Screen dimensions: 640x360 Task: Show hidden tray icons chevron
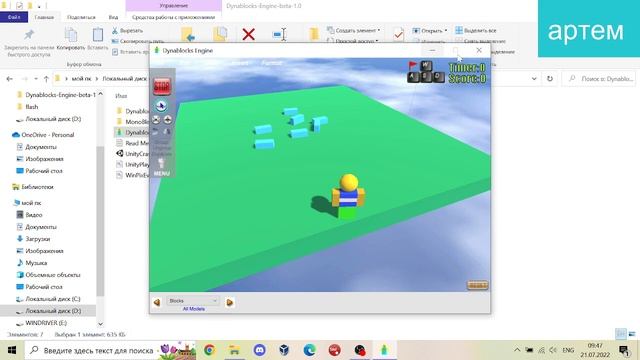coord(517,350)
